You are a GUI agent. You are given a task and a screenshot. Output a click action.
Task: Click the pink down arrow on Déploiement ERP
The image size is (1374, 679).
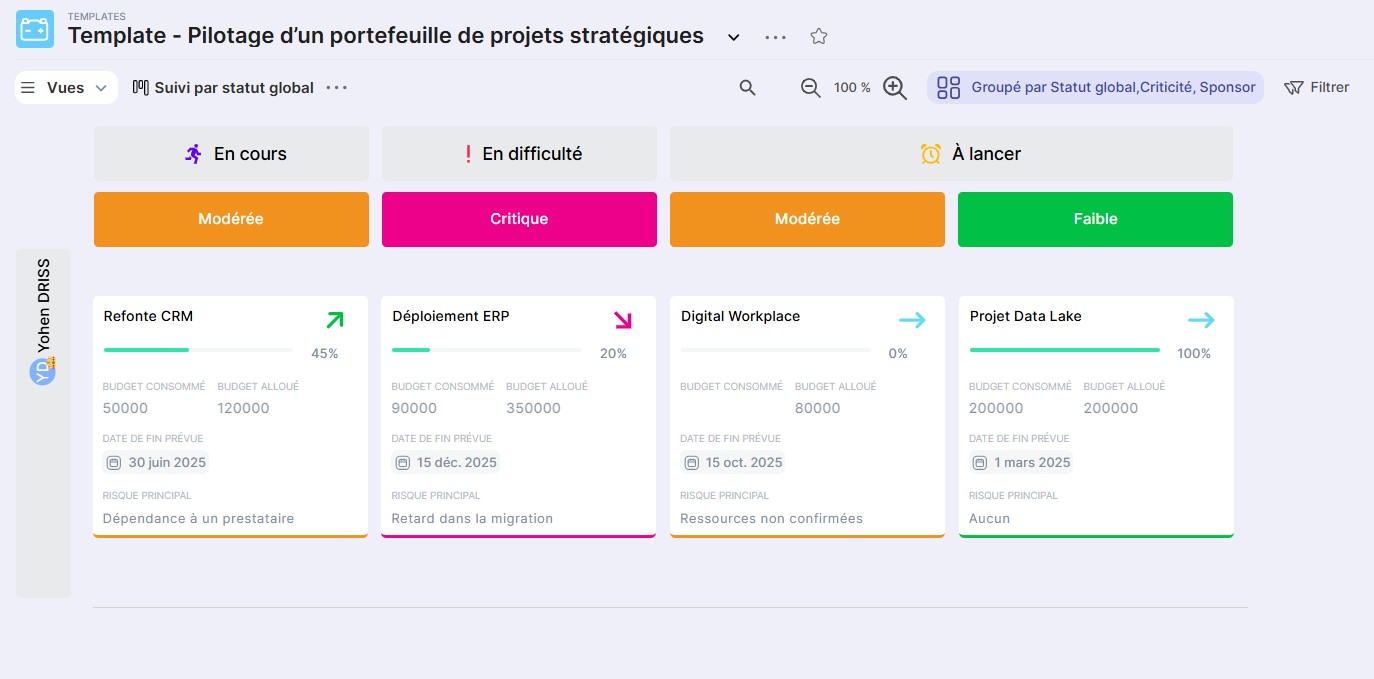click(623, 320)
